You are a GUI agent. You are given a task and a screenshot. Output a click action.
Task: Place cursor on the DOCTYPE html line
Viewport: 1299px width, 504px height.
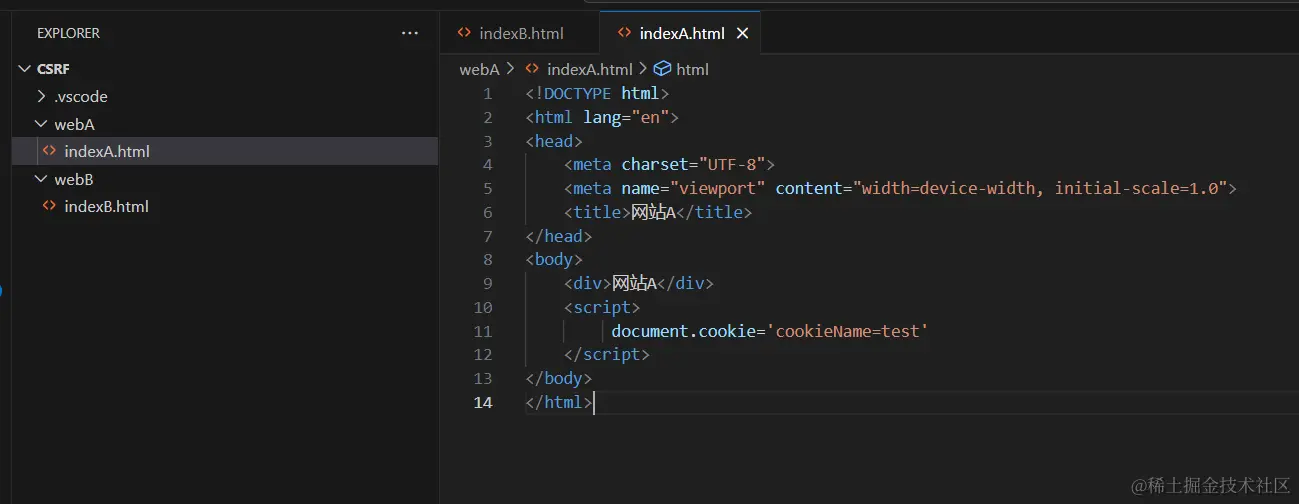point(597,93)
